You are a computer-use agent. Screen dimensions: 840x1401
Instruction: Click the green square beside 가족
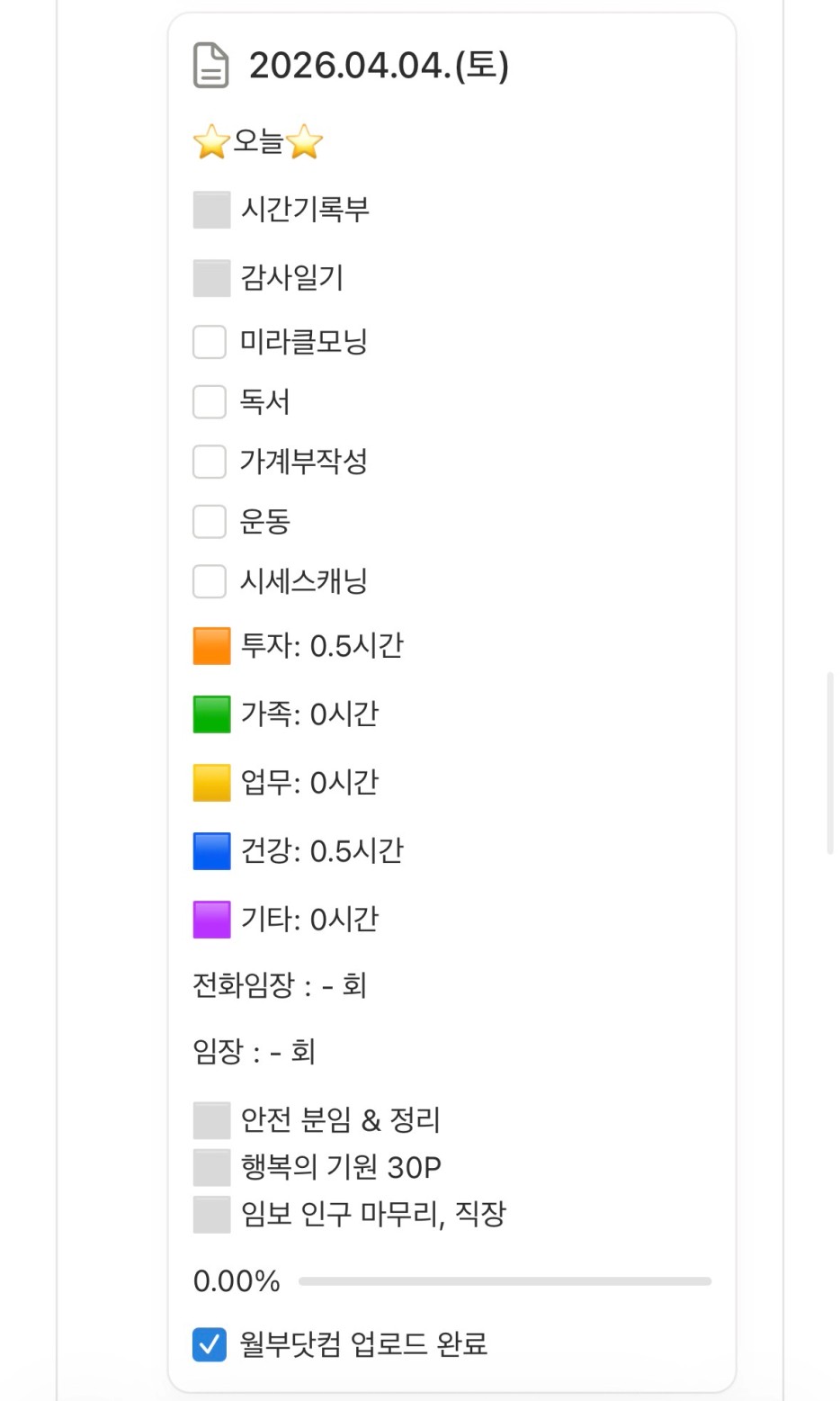point(212,714)
